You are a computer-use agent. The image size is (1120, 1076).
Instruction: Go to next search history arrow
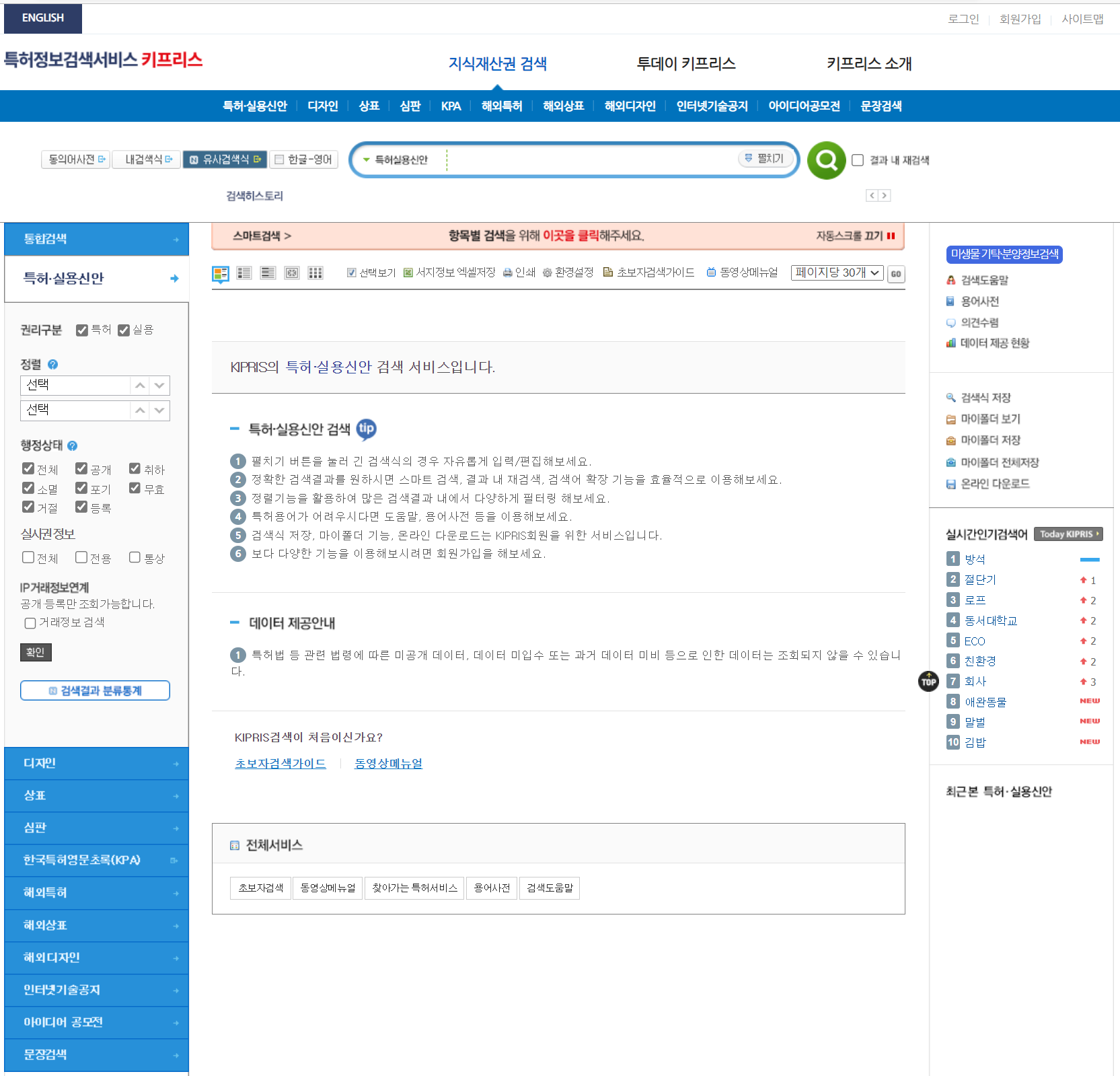click(885, 195)
